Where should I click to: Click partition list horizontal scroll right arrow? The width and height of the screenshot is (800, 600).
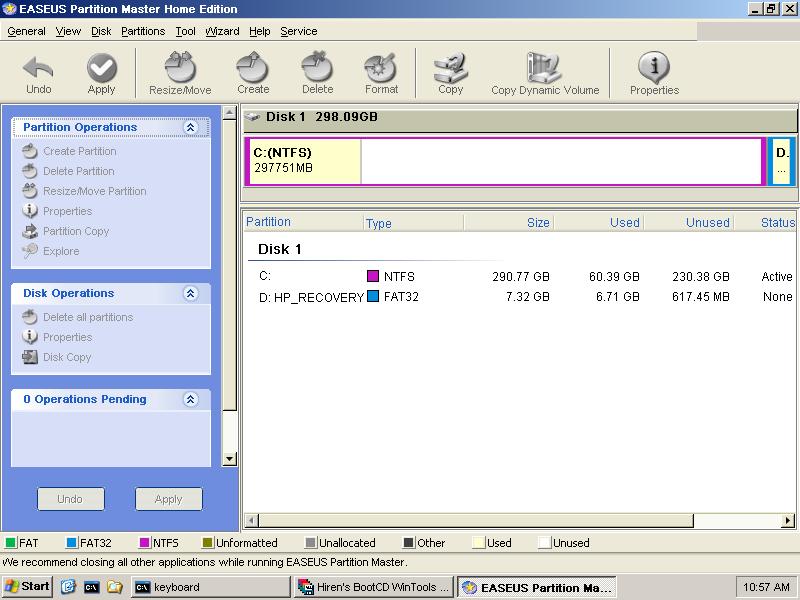788,520
